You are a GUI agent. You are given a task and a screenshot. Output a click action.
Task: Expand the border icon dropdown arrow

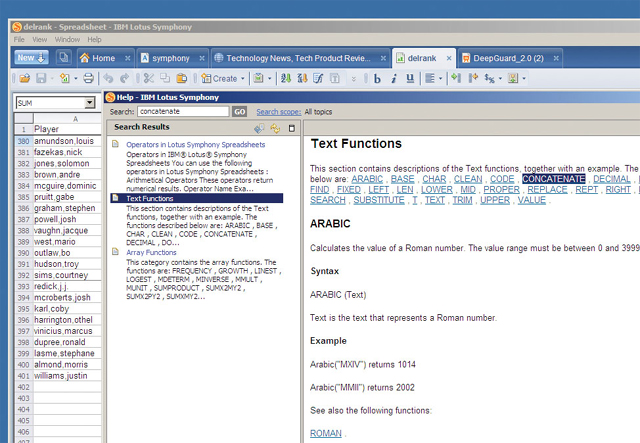point(524,78)
